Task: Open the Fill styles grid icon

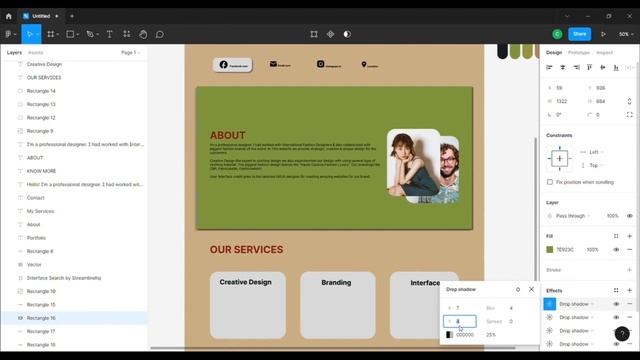Action: click(616, 236)
